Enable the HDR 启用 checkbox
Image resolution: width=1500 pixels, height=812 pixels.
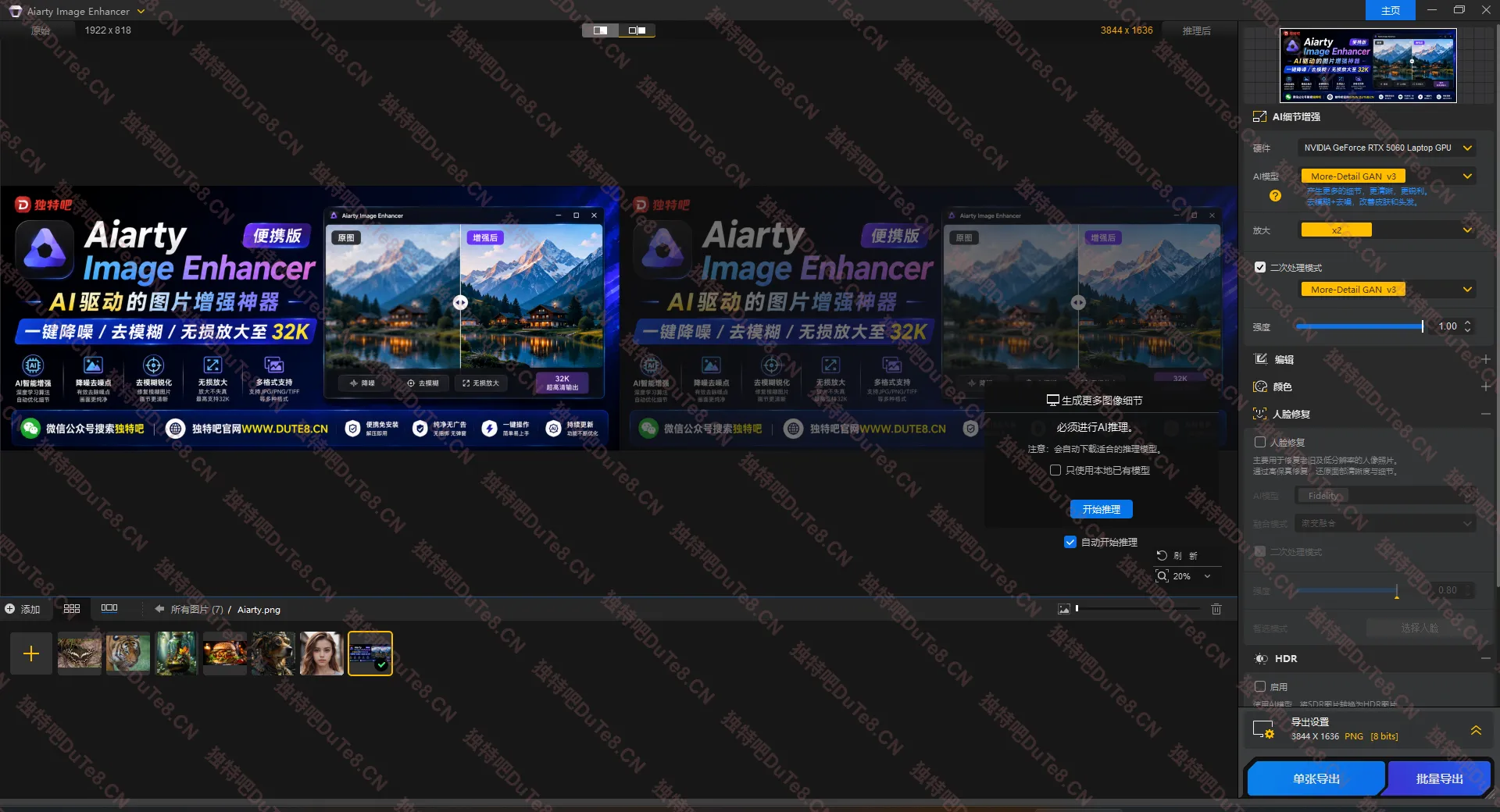click(1260, 686)
